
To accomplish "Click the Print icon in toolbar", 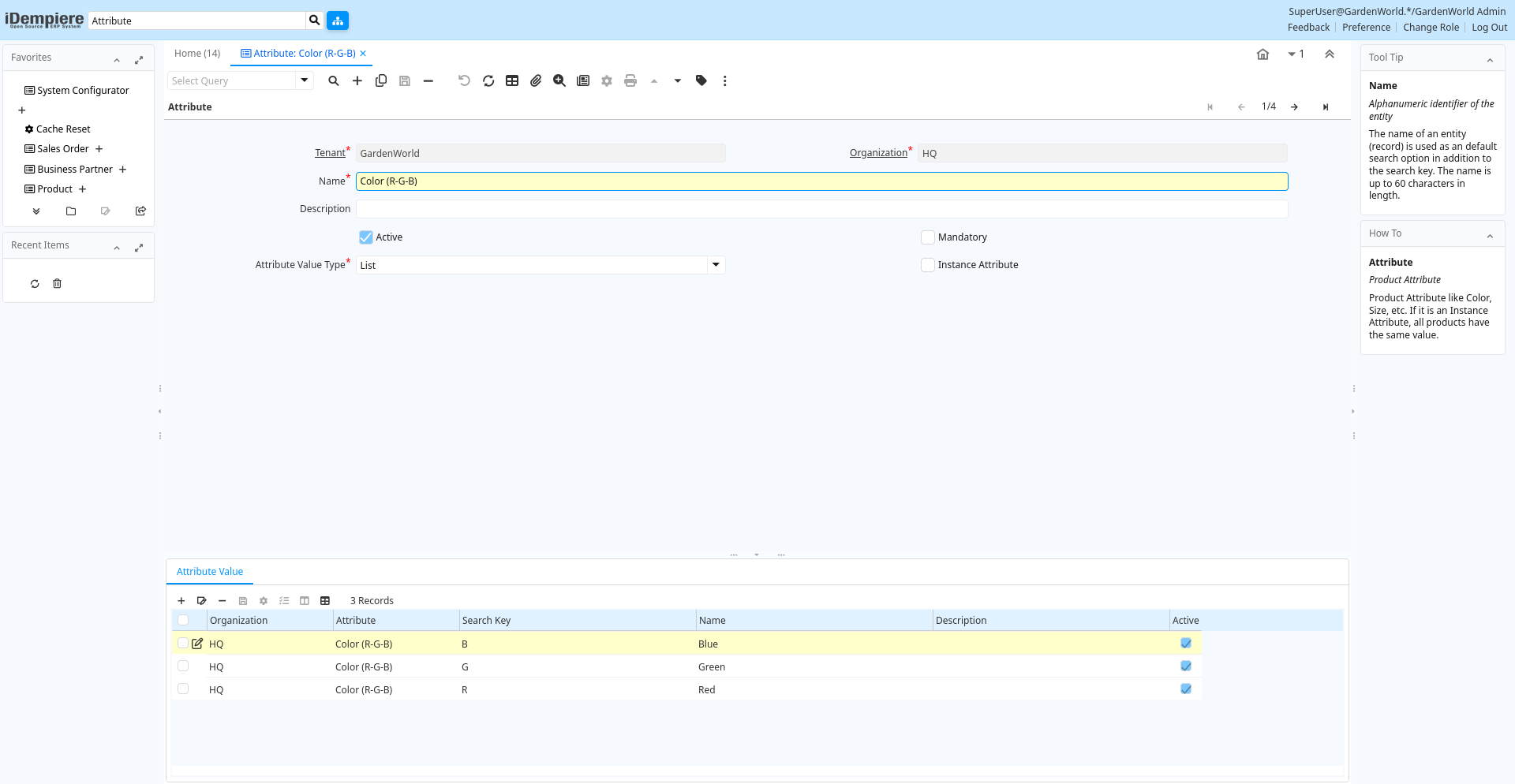I will [630, 80].
